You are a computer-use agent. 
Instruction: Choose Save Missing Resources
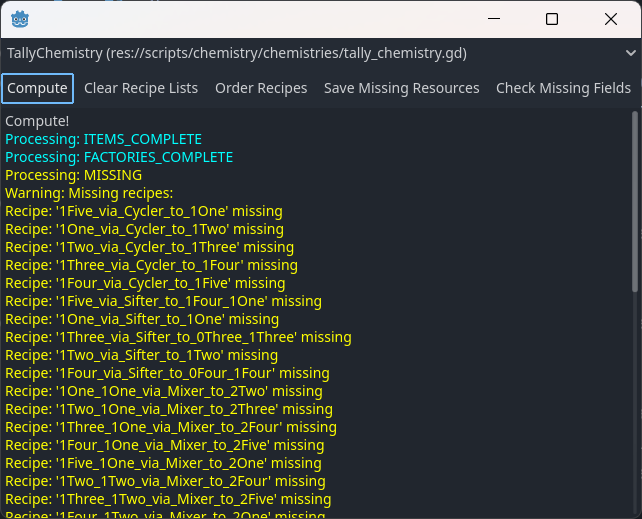(402, 88)
